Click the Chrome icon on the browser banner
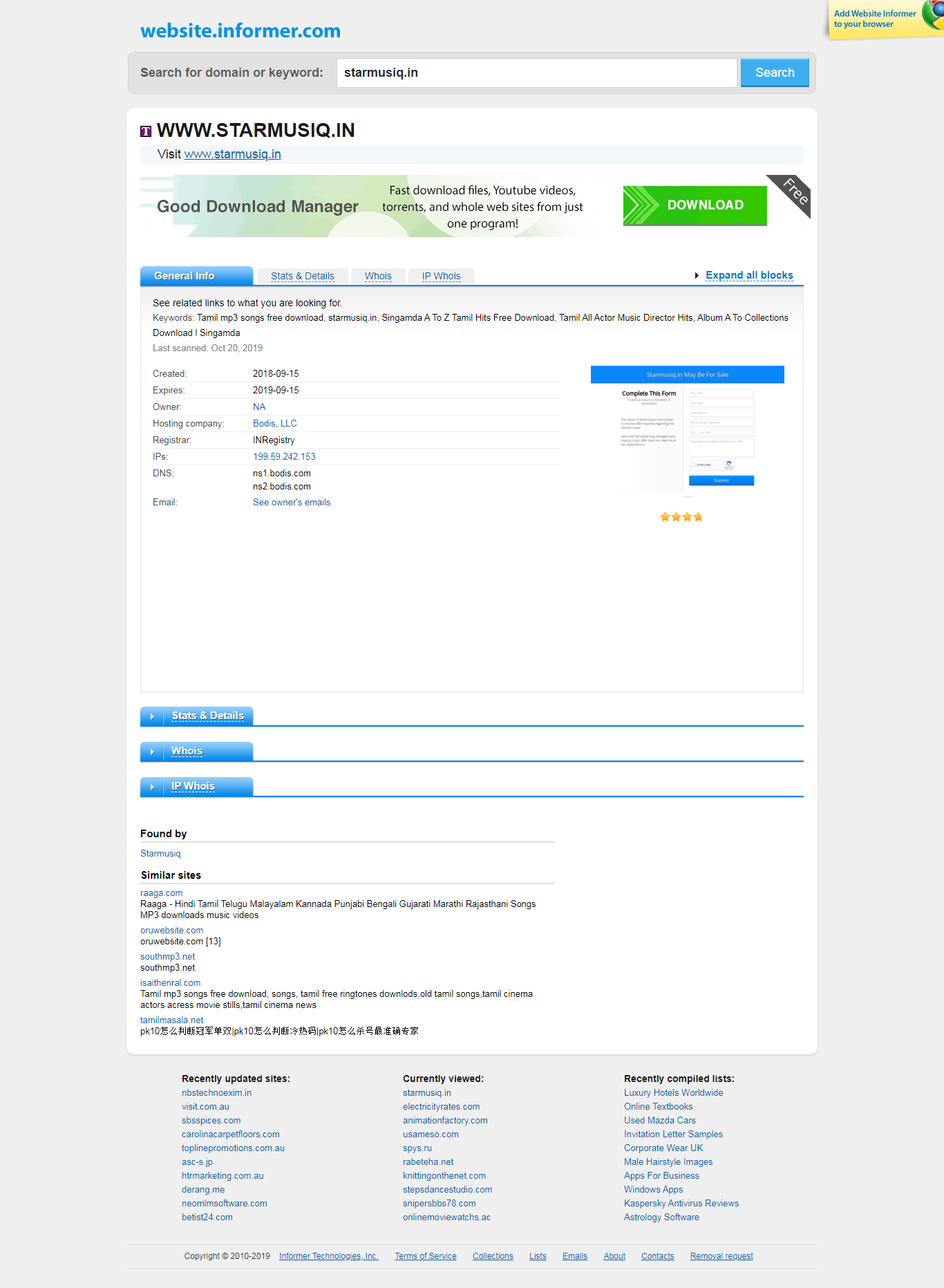 tap(934, 15)
